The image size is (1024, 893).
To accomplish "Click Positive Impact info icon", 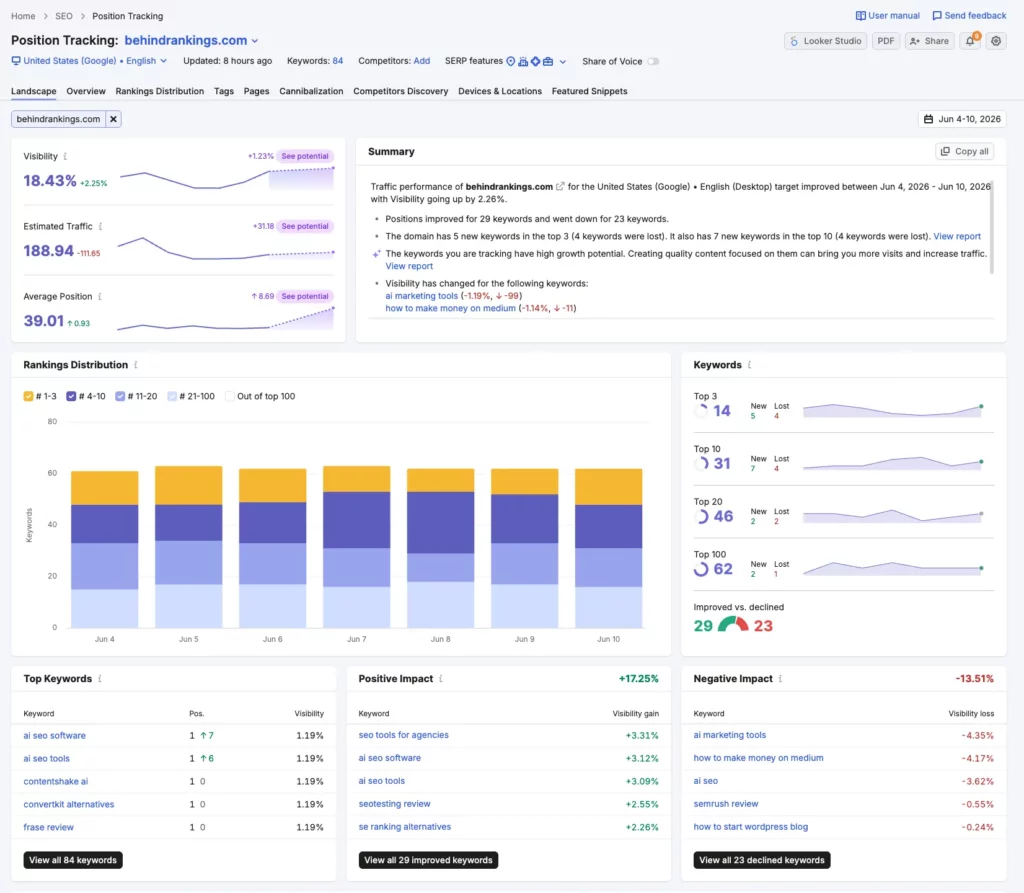I will [x=441, y=679].
